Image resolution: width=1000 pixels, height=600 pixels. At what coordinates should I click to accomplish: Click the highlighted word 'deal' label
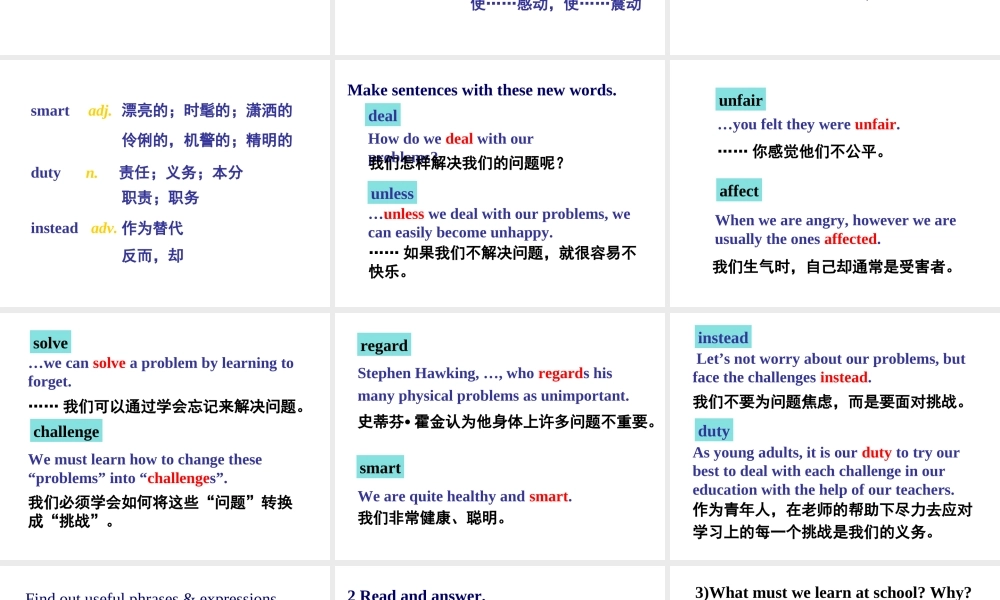tap(383, 115)
